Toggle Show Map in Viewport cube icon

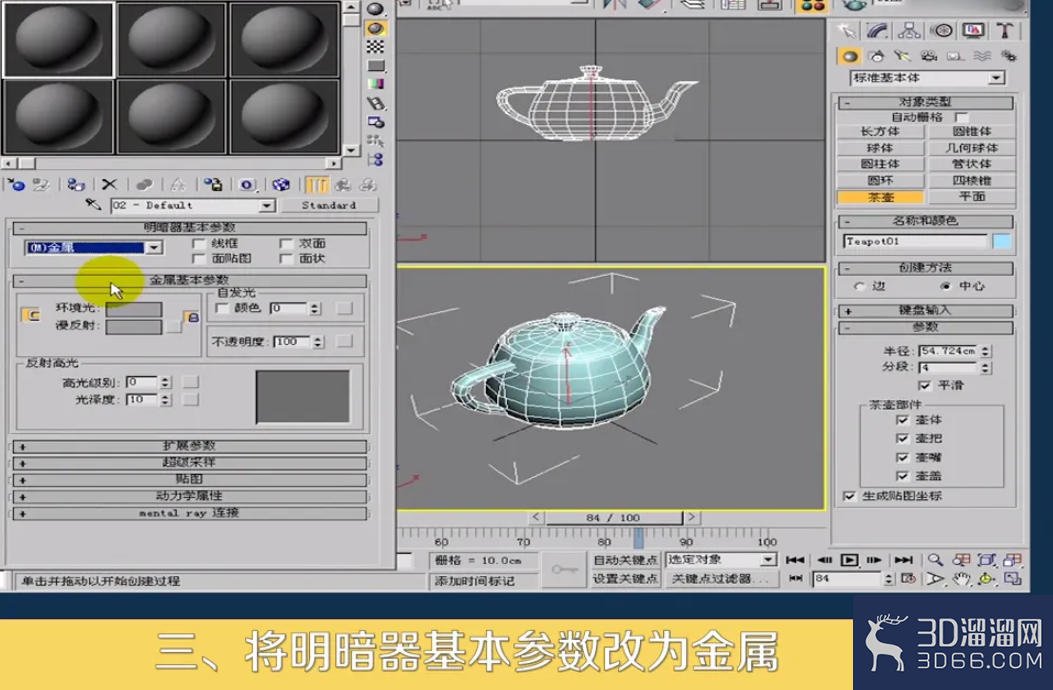[x=281, y=185]
